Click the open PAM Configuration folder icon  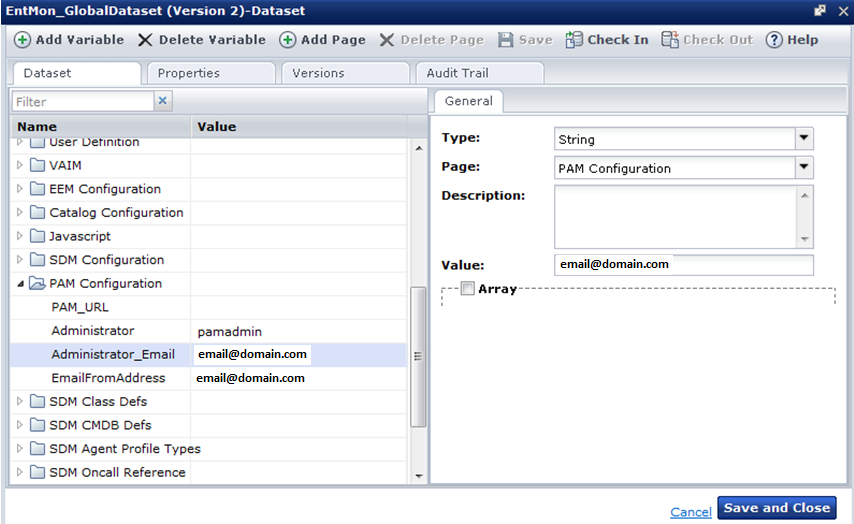(37, 283)
